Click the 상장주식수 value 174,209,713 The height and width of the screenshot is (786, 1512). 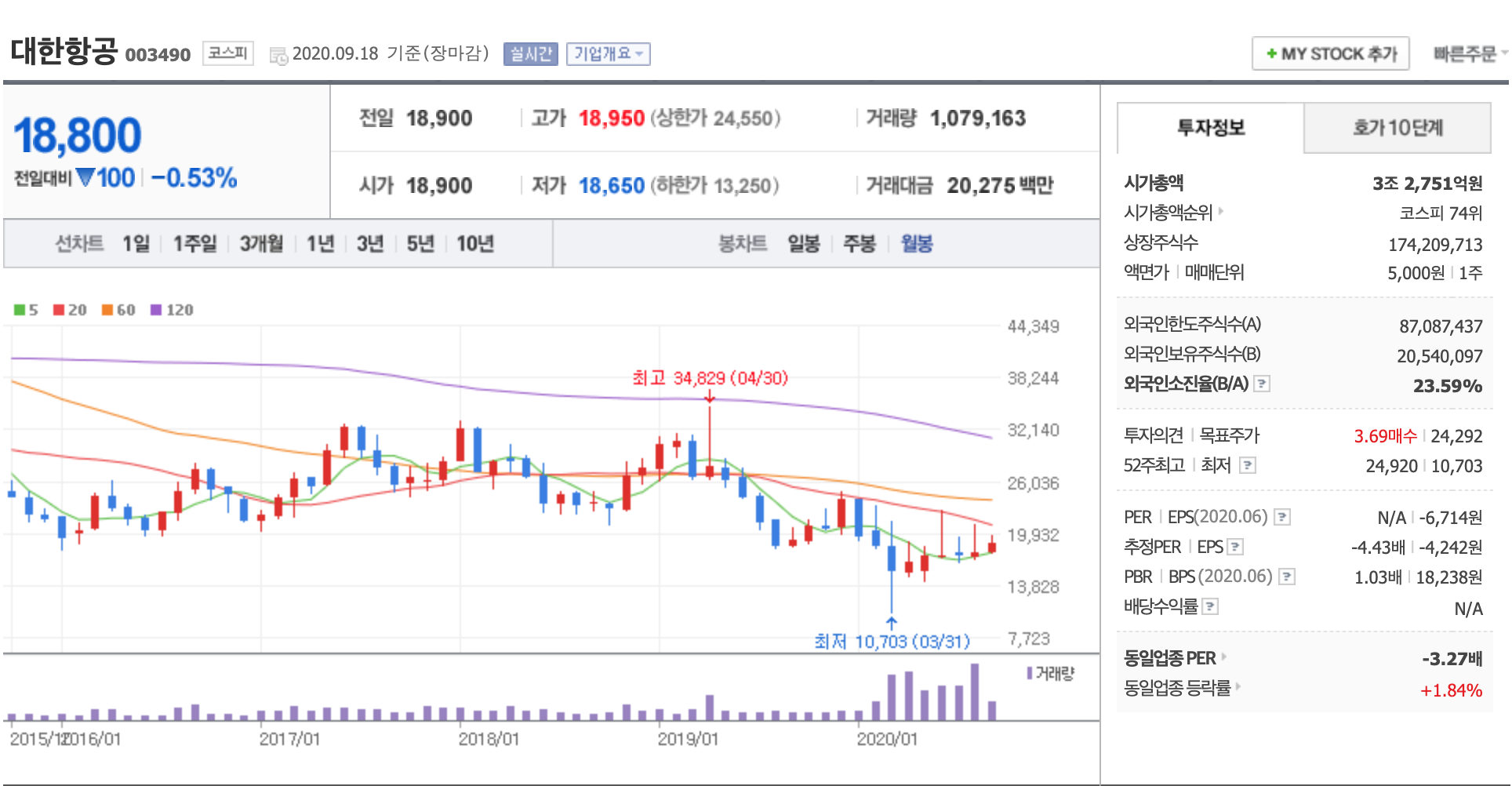(x=1435, y=245)
